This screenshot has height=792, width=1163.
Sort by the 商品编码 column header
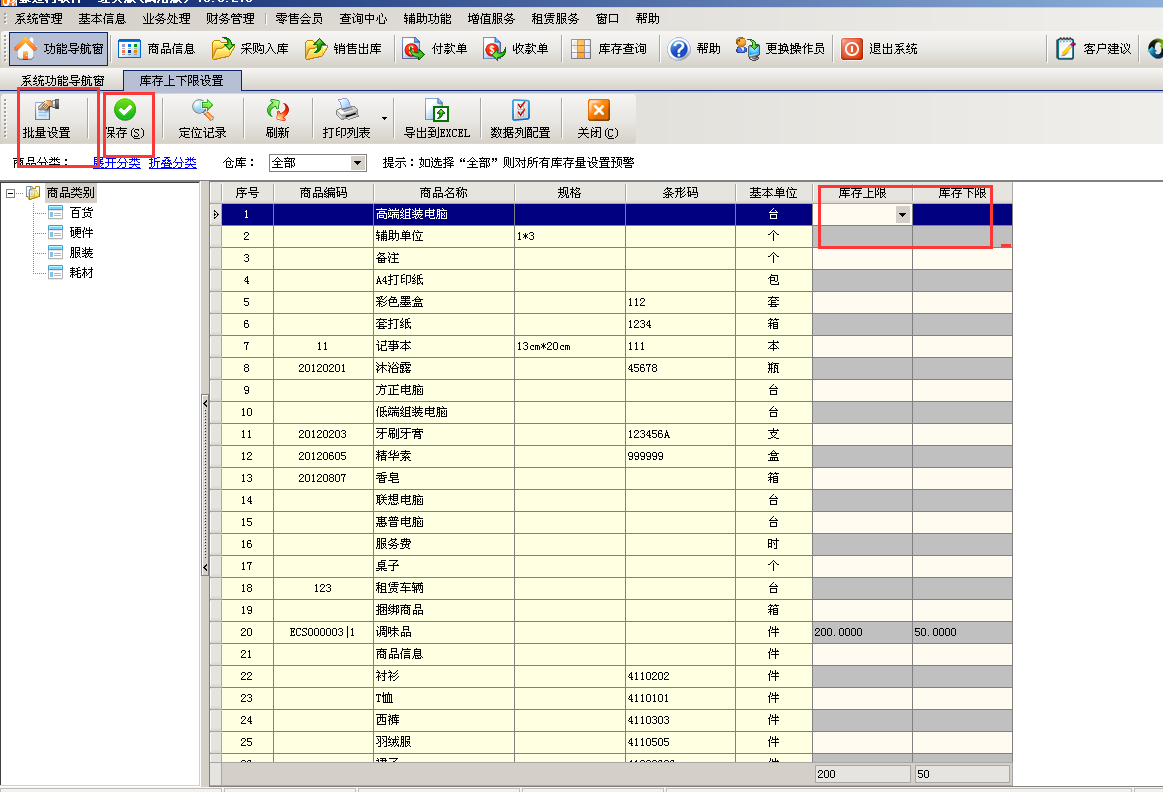323,193
